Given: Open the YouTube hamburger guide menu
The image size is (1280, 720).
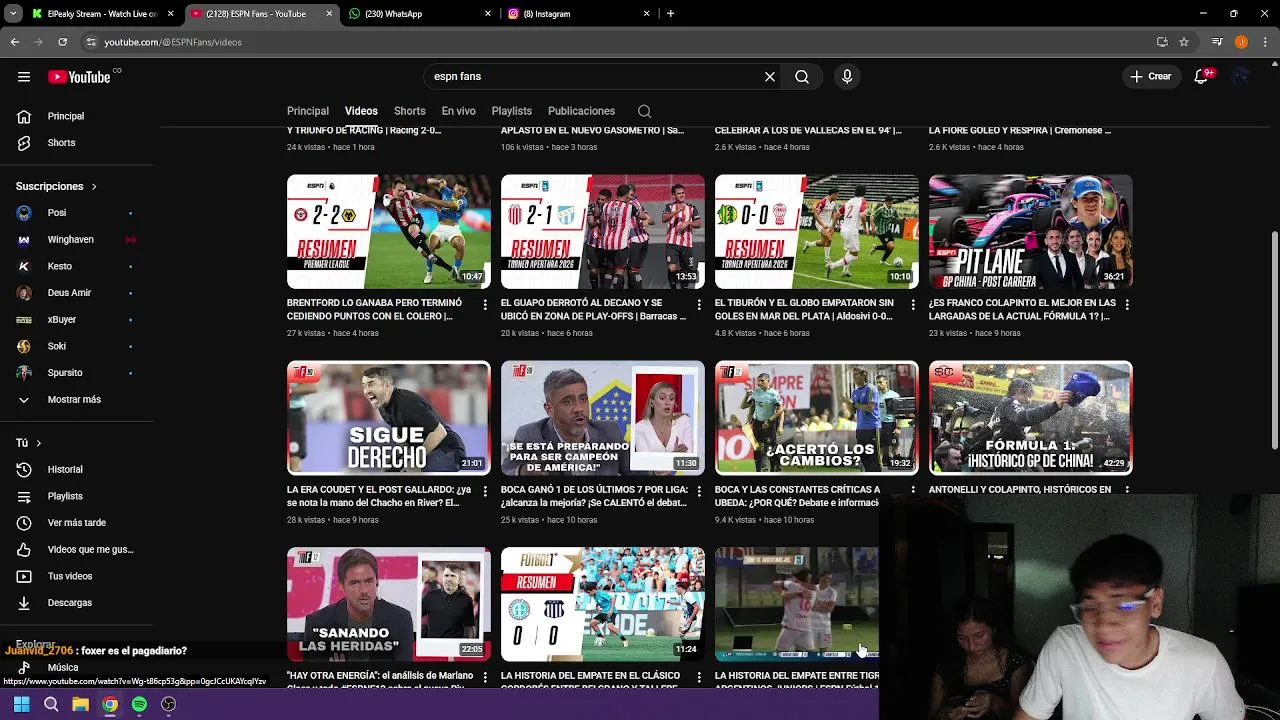Looking at the screenshot, I should click(x=24, y=77).
